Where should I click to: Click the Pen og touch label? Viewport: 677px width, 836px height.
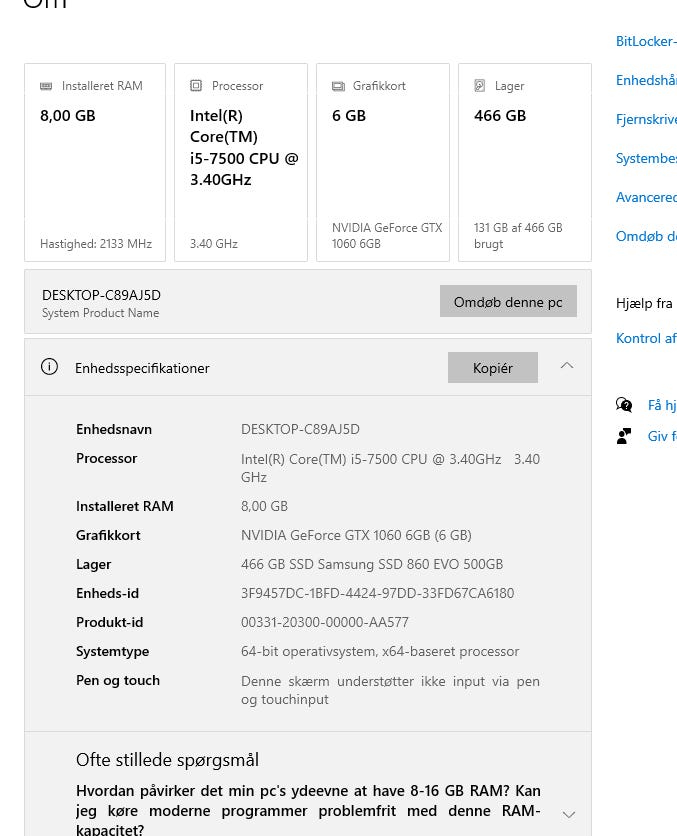point(118,680)
